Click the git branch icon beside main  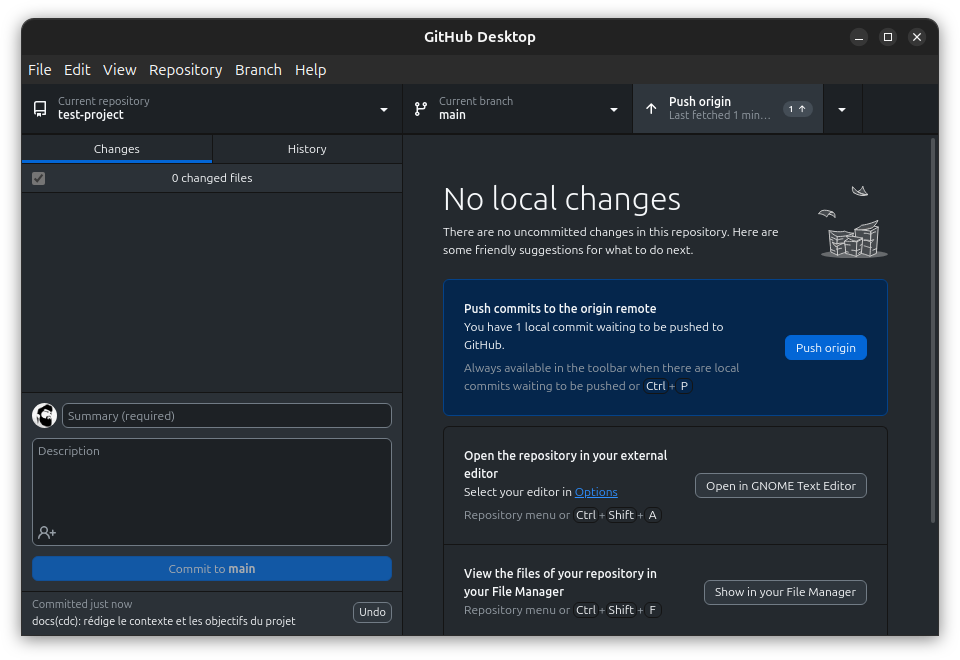(x=421, y=109)
